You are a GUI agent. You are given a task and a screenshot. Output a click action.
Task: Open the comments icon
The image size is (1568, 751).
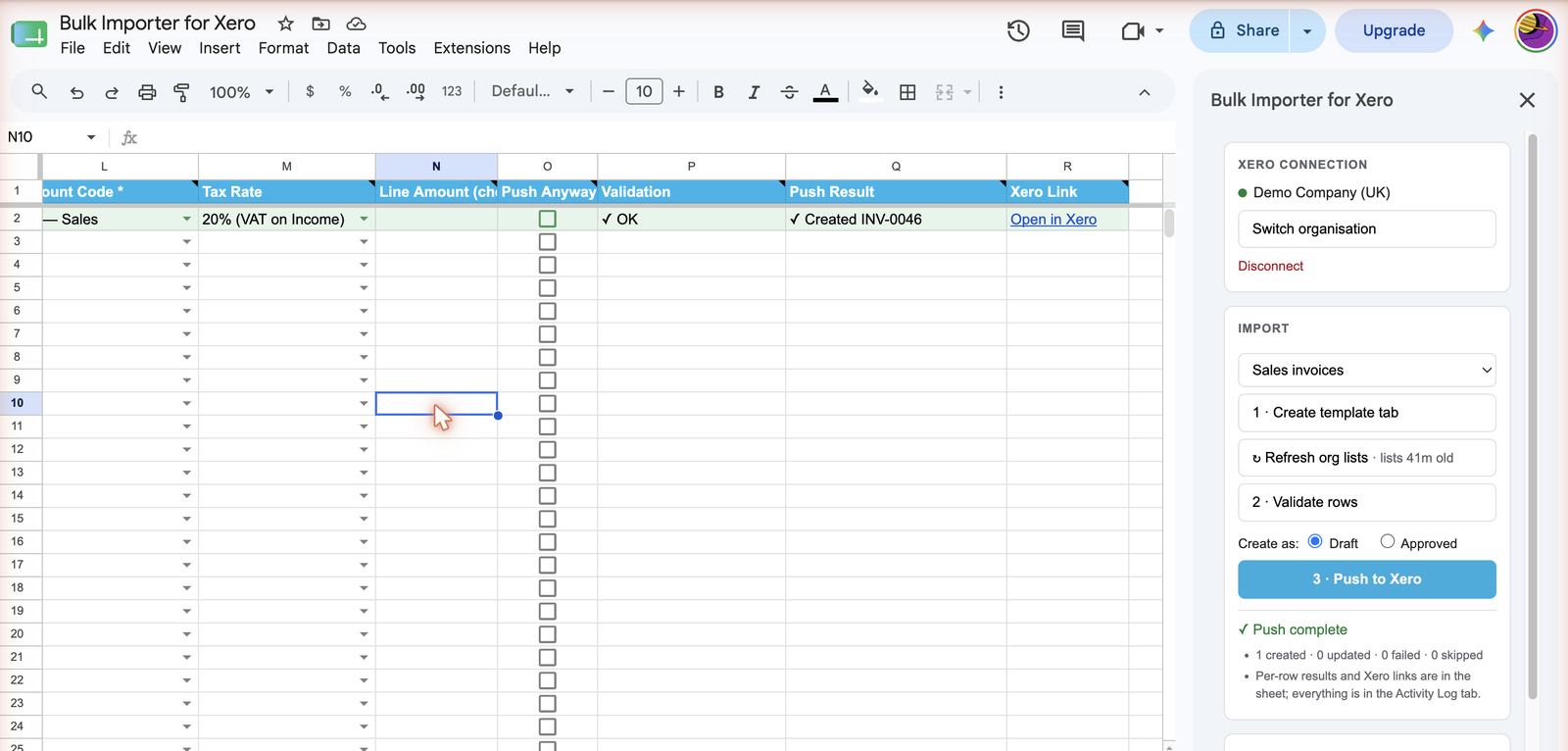[x=1073, y=30]
